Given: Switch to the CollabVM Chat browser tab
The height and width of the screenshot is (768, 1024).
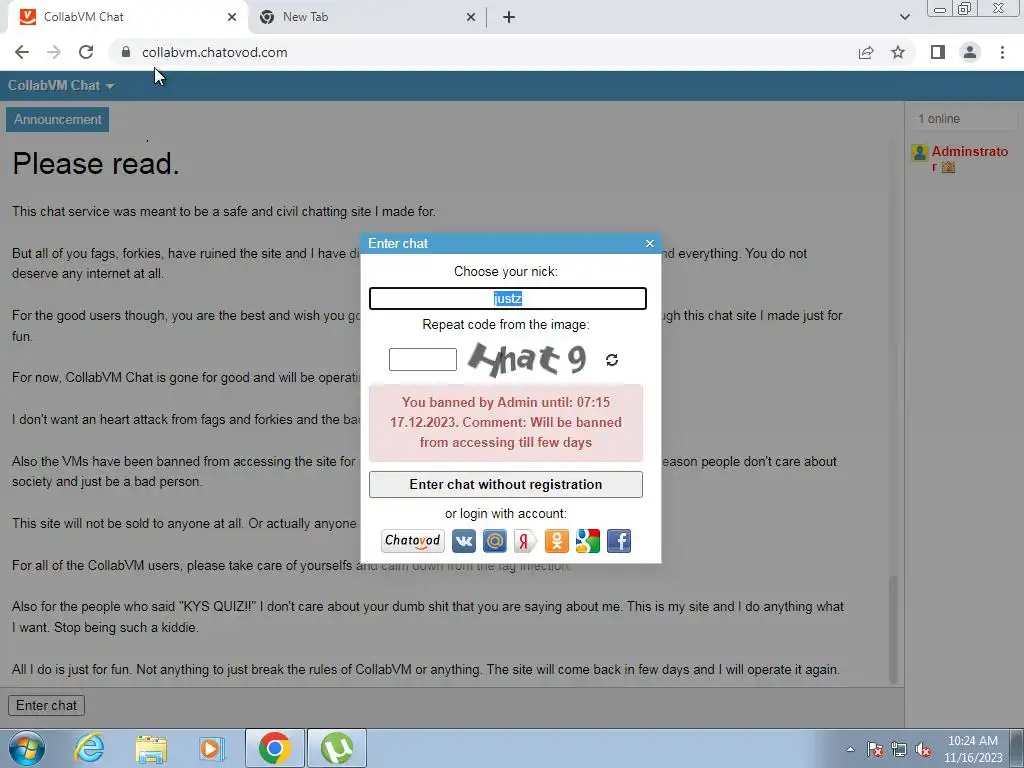Looking at the screenshot, I should [x=127, y=17].
